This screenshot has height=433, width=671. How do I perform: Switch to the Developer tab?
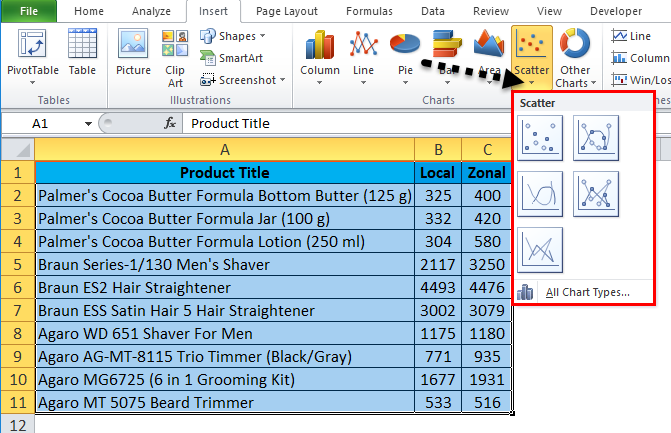pyautogui.click(x=616, y=11)
